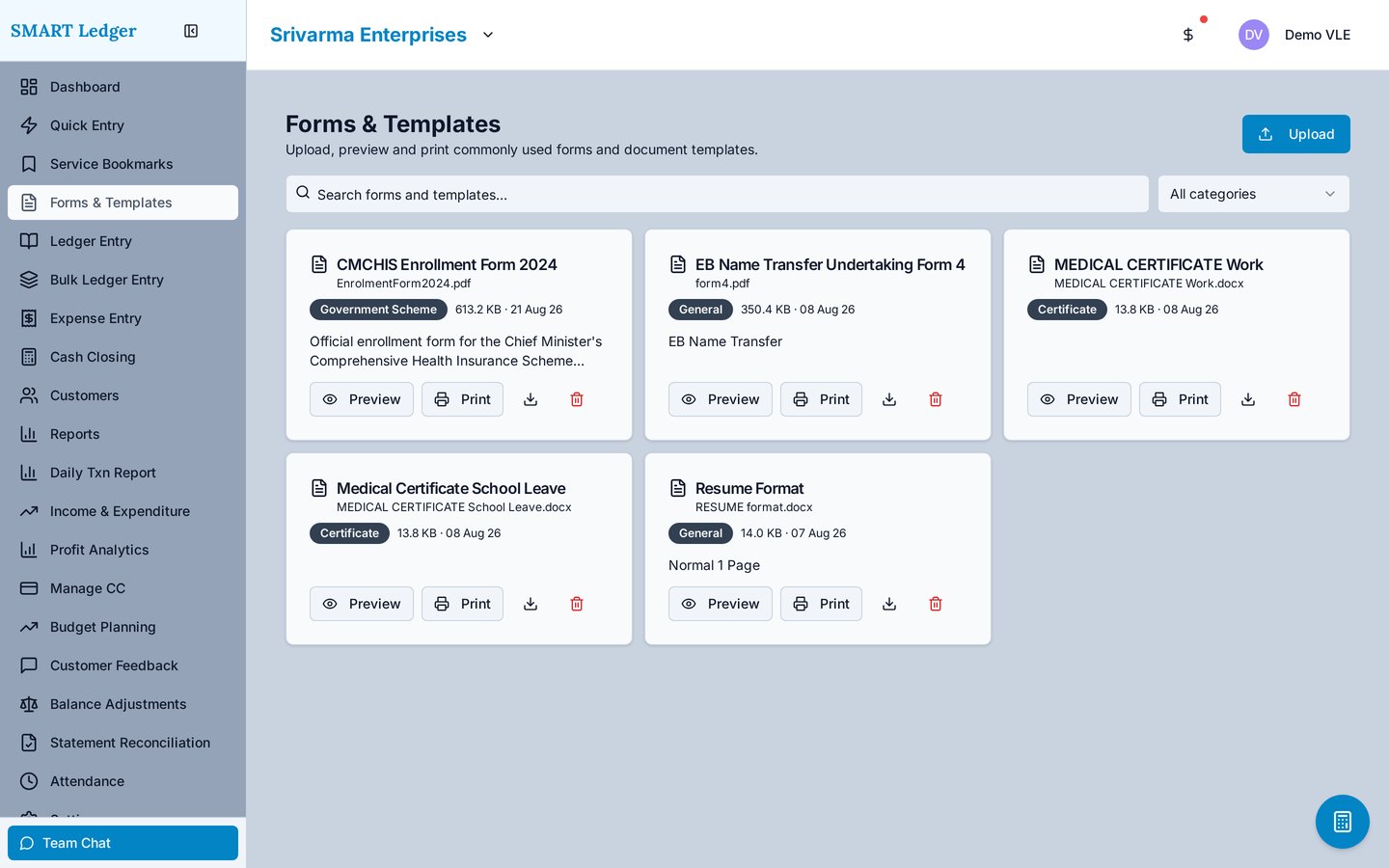Open Daily Txn Report
This screenshot has height=868, width=1389.
123,473
